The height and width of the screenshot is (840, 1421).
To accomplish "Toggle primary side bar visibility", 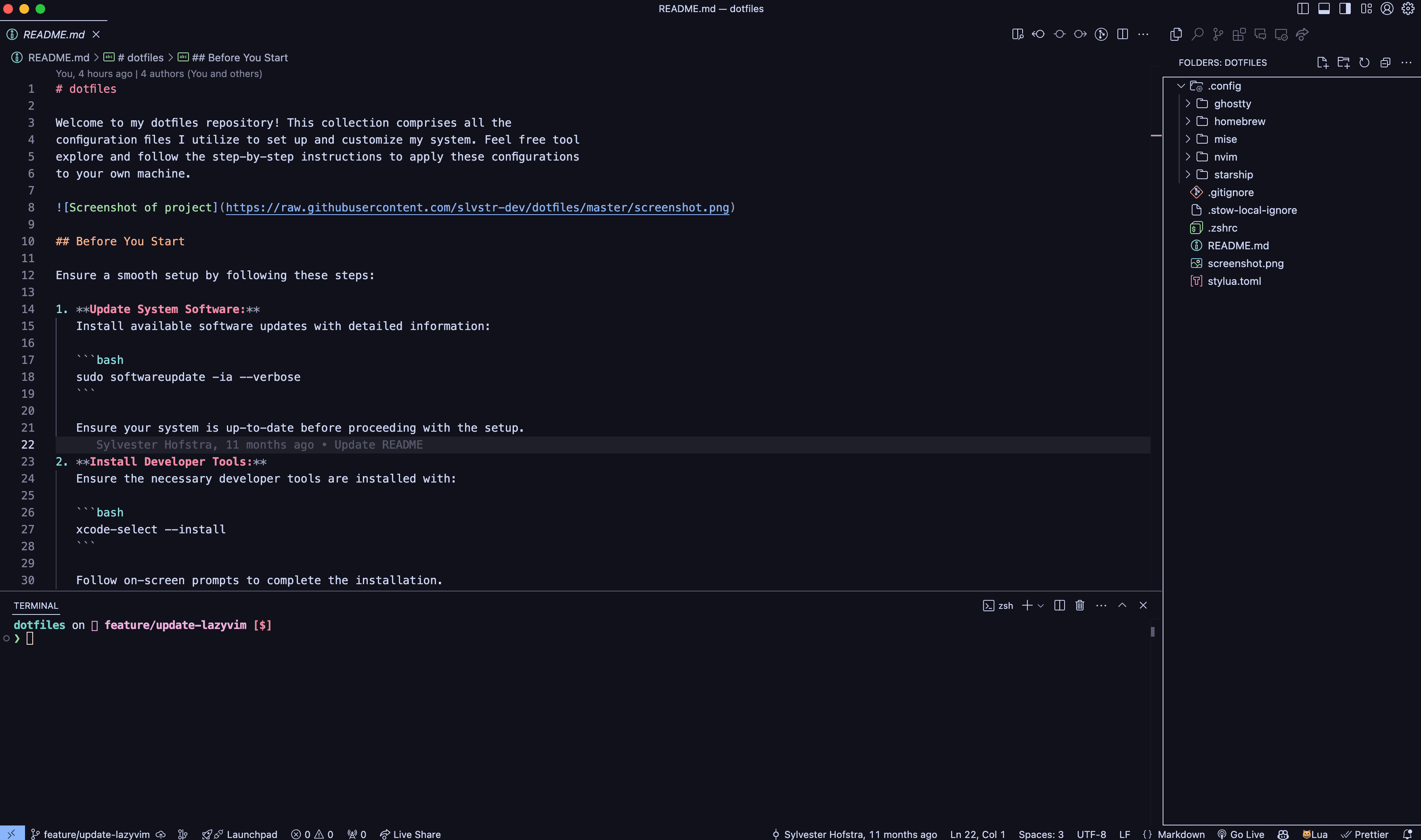I will point(1303,8).
